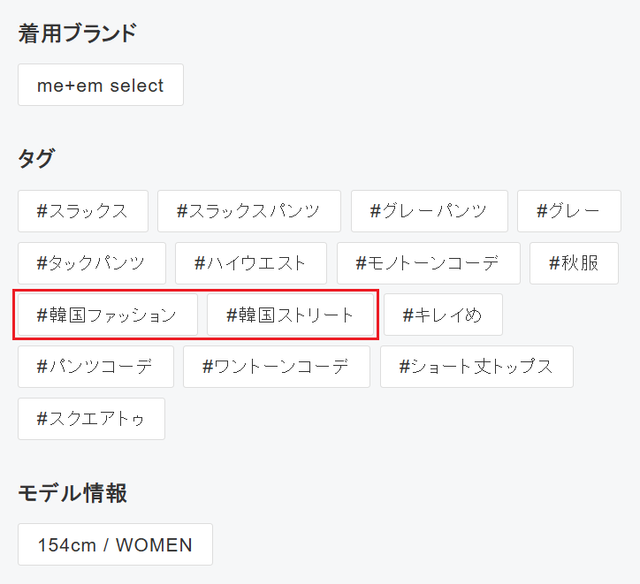Select the #スラックス tag
The image size is (640, 584).
tap(83, 211)
